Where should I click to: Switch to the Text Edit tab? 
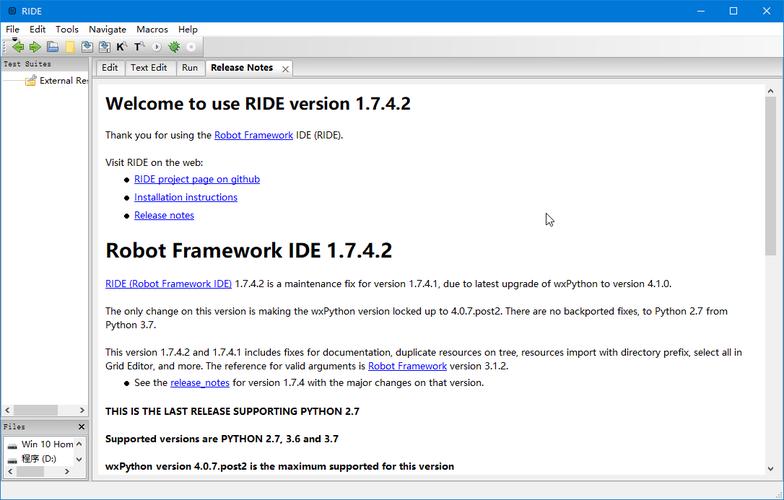pyautogui.click(x=149, y=68)
